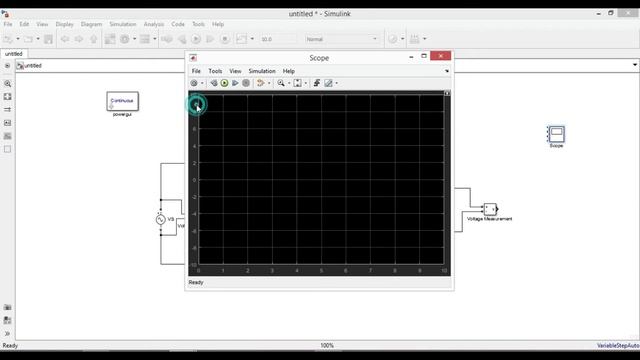Screen dimensions: 640x360
Task: Expand palette with double chevron
Action: point(7,334)
